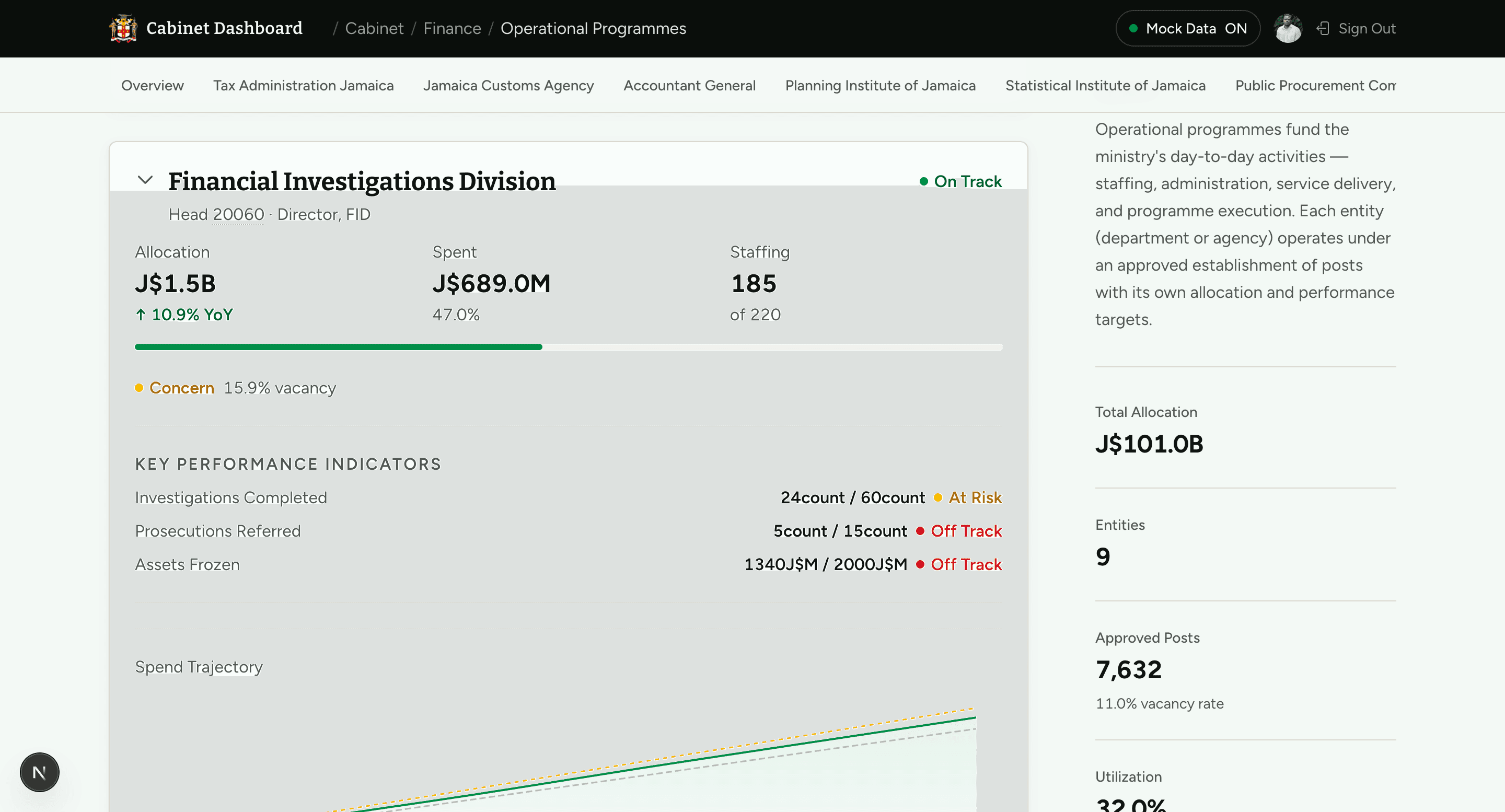This screenshot has width=1505, height=812.
Task: Click the J$101.0B total allocation value
Action: tap(1149, 444)
